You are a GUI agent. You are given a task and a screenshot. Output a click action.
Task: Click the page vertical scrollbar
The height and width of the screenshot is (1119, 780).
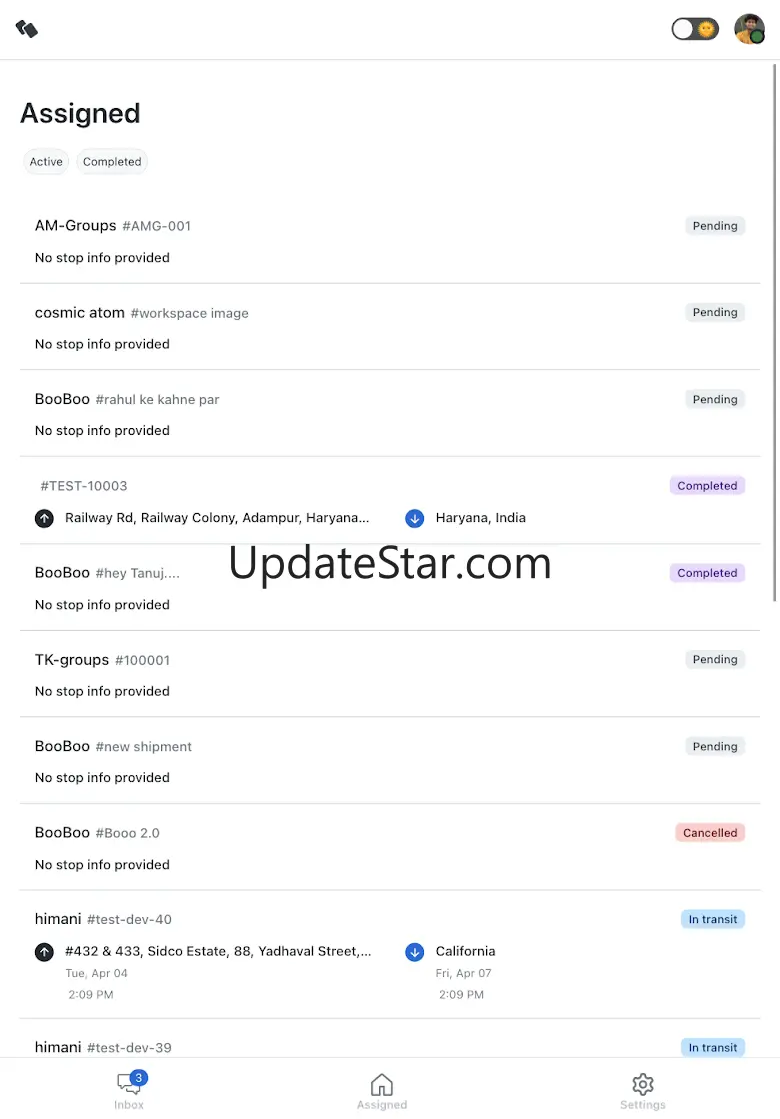(x=776, y=330)
